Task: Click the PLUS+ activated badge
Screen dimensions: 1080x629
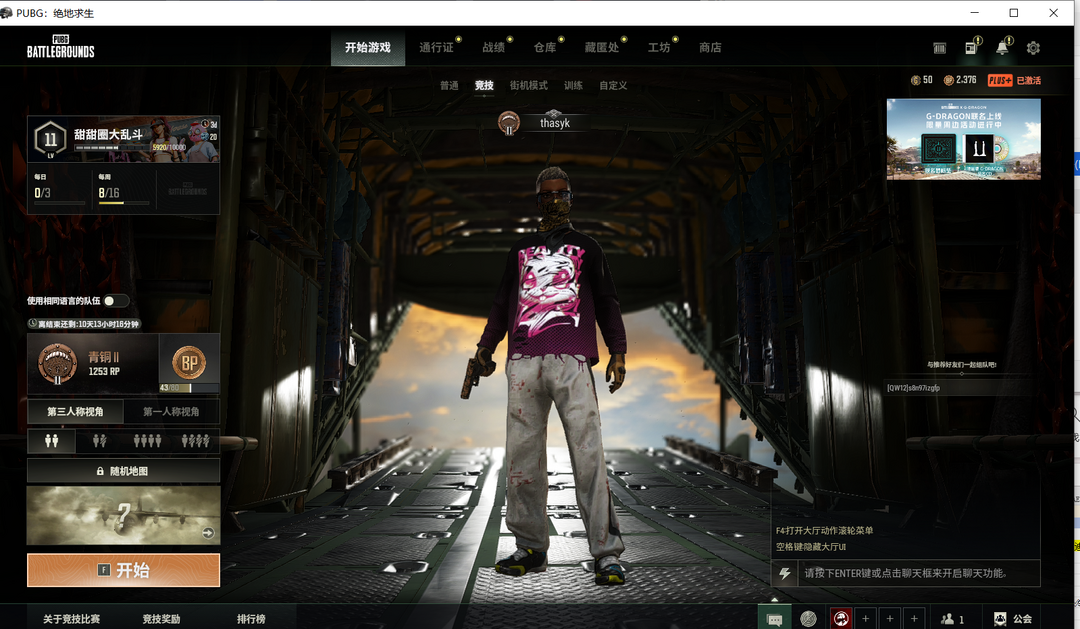Action: [x=1014, y=80]
